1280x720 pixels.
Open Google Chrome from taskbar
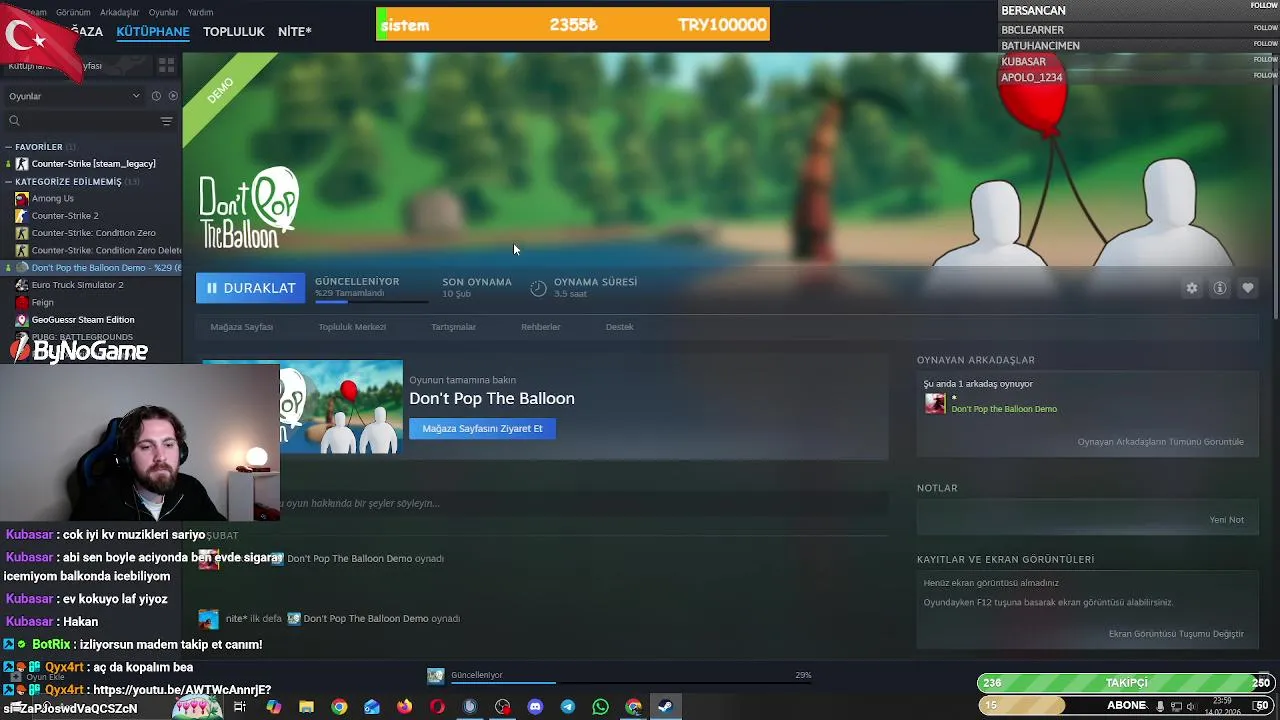(x=339, y=707)
